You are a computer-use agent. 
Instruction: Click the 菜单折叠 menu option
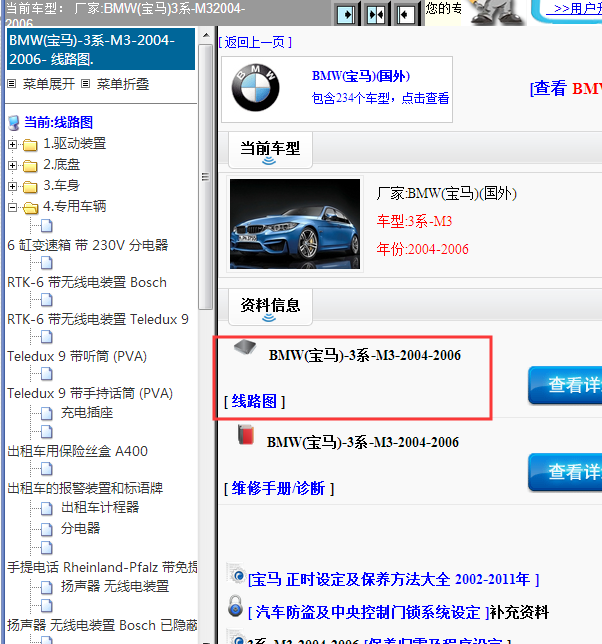tap(123, 84)
